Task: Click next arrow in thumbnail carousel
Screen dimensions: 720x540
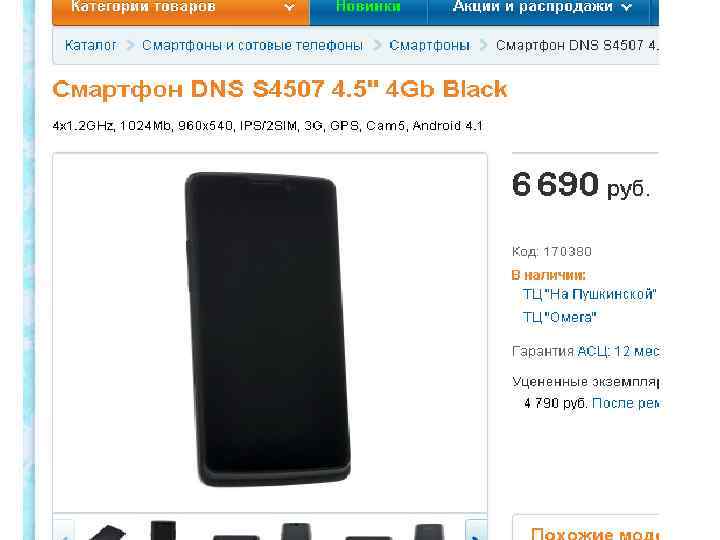Action: point(476,531)
